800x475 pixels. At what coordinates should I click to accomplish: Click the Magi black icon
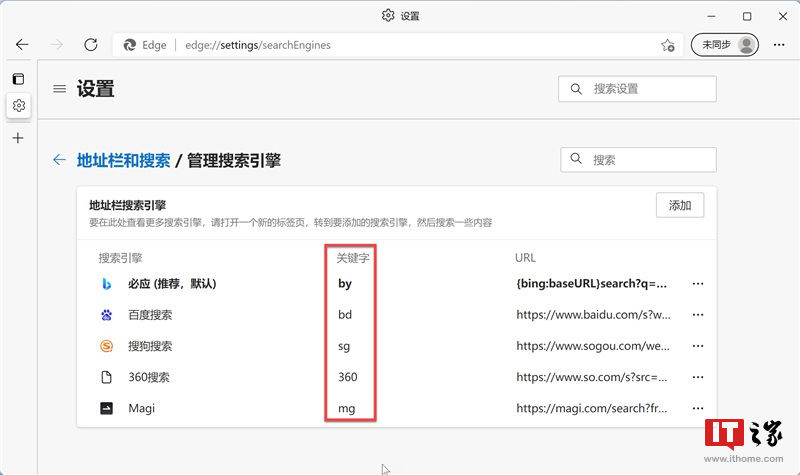(x=106, y=408)
